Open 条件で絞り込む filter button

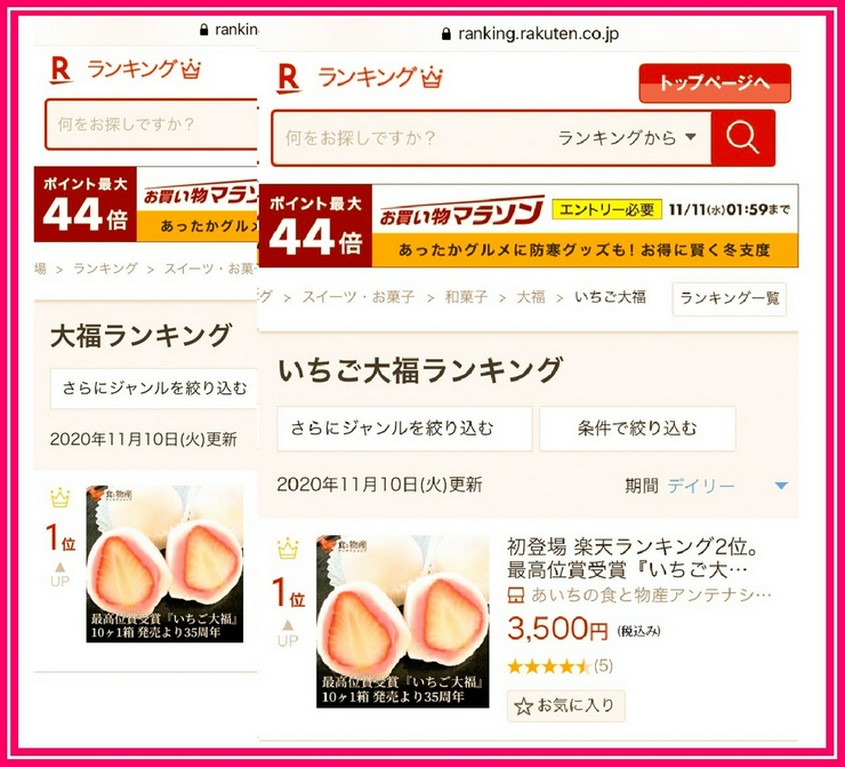click(637, 429)
